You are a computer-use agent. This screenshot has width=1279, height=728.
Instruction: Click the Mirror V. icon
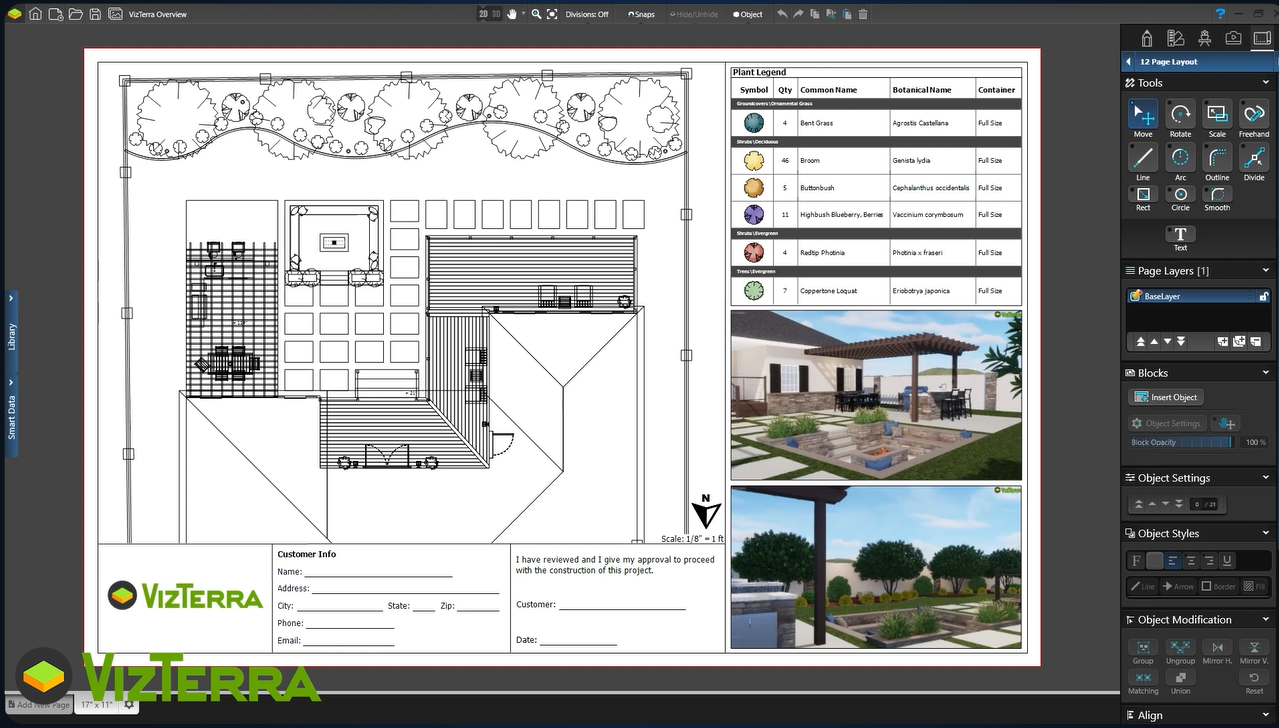tap(1254, 648)
